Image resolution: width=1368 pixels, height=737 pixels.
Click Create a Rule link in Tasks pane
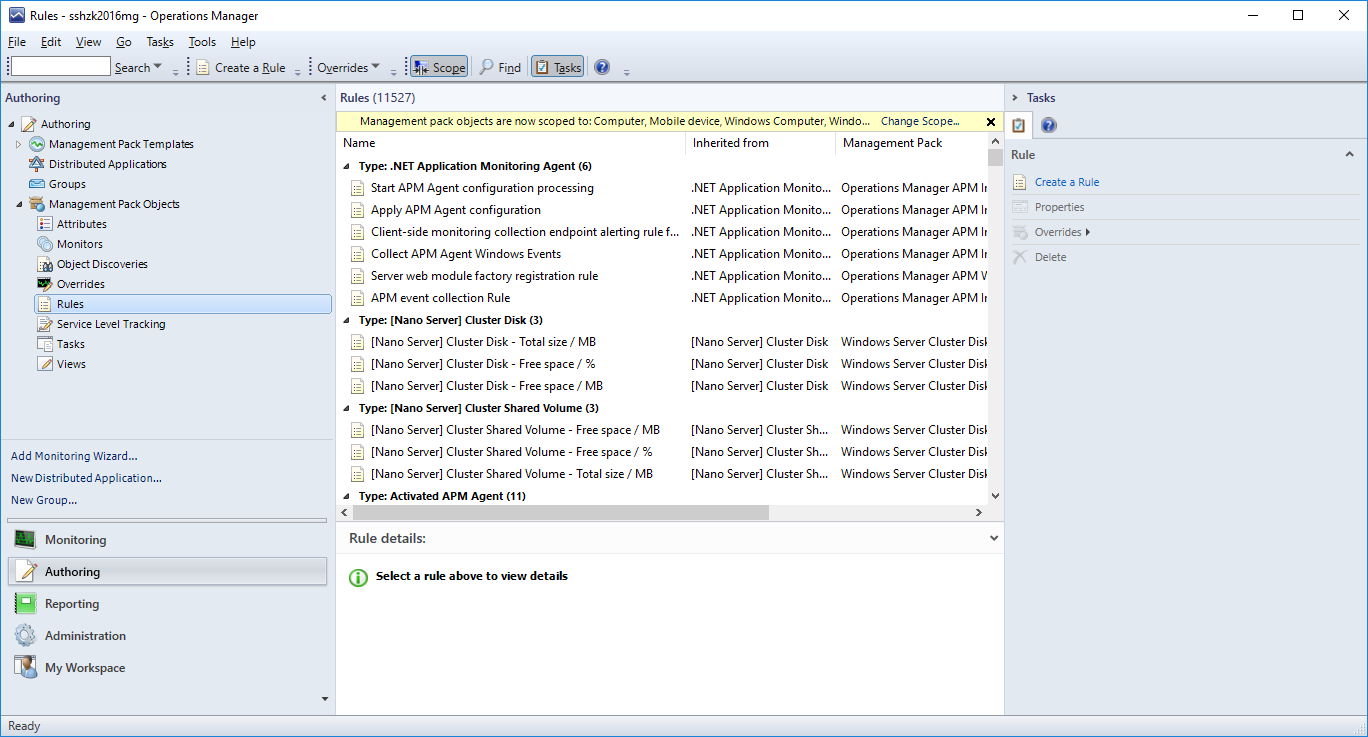click(x=1067, y=182)
